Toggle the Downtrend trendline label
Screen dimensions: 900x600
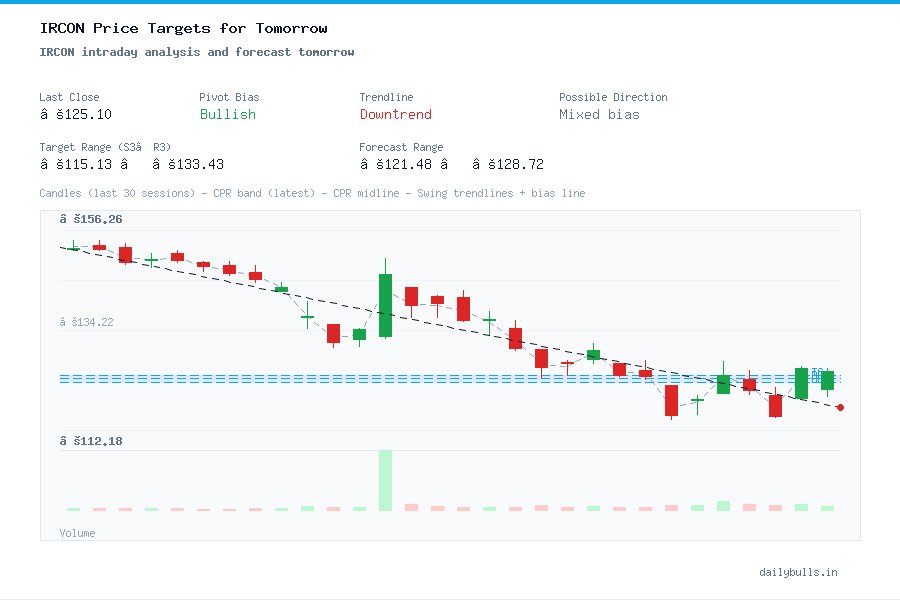click(395, 115)
